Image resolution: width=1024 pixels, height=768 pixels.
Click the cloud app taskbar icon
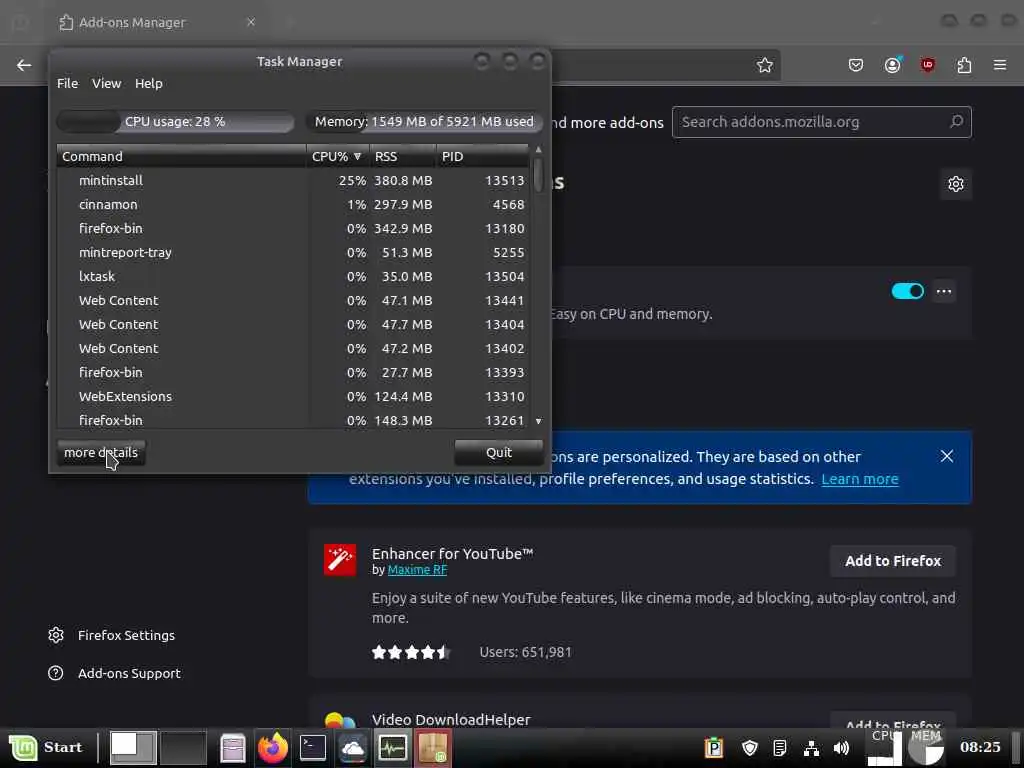click(353, 748)
